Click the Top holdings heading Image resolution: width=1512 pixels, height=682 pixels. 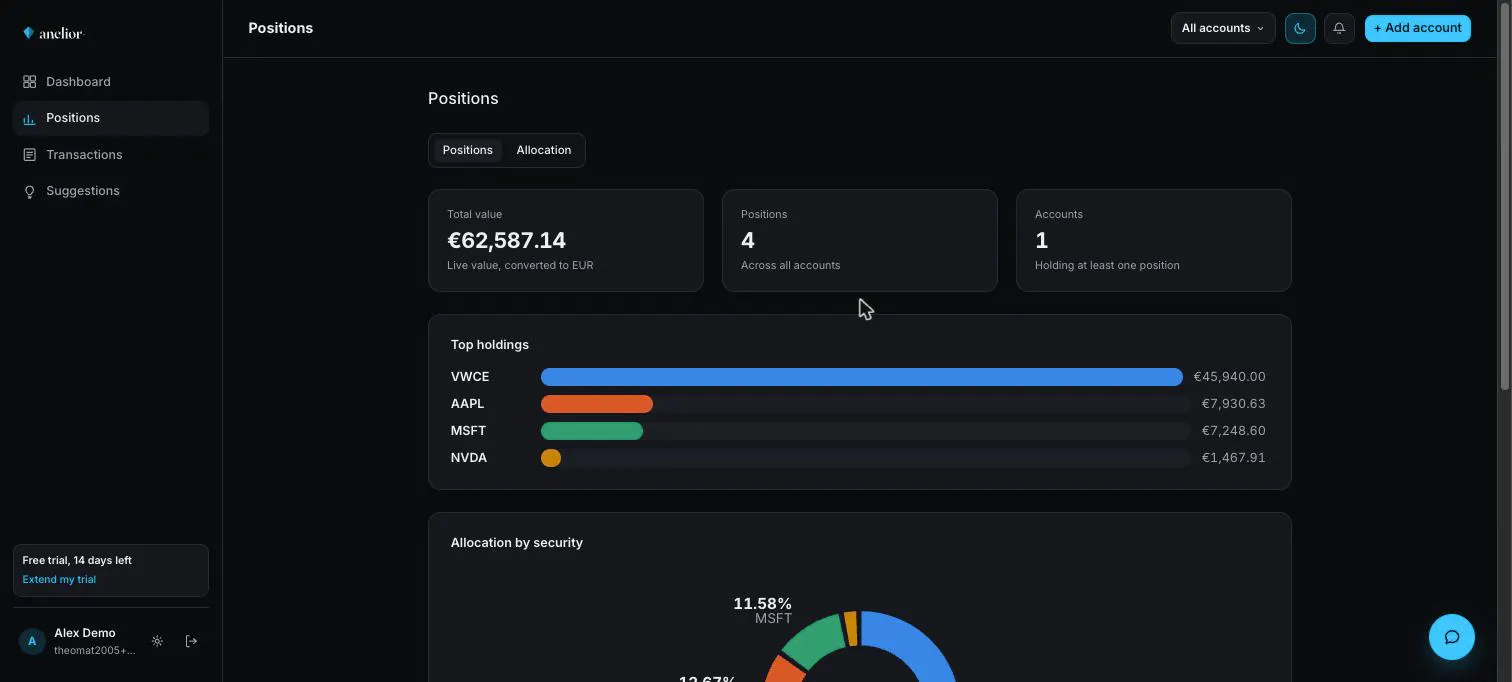(490, 345)
